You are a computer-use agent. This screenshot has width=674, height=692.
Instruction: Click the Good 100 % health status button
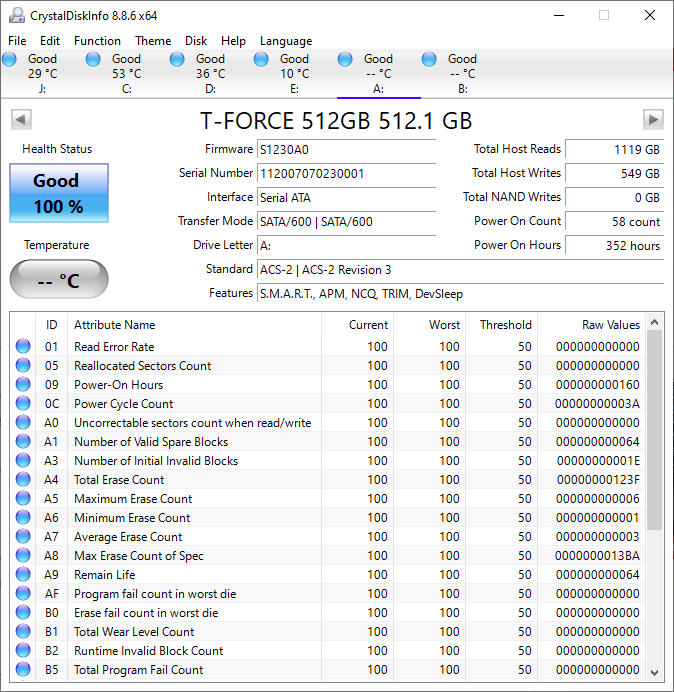coord(59,193)
